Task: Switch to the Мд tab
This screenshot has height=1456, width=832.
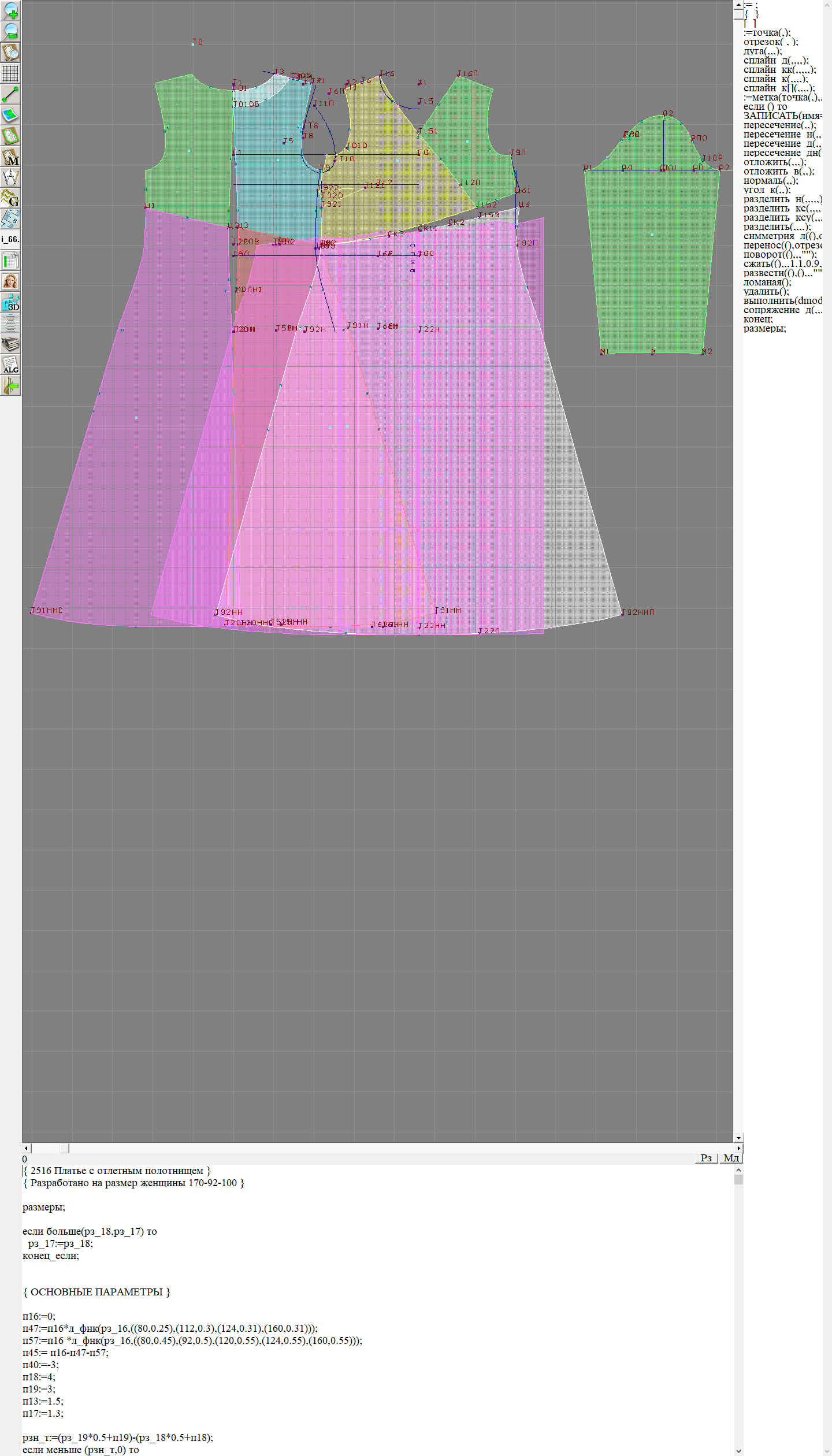Action: point(730,1158)
